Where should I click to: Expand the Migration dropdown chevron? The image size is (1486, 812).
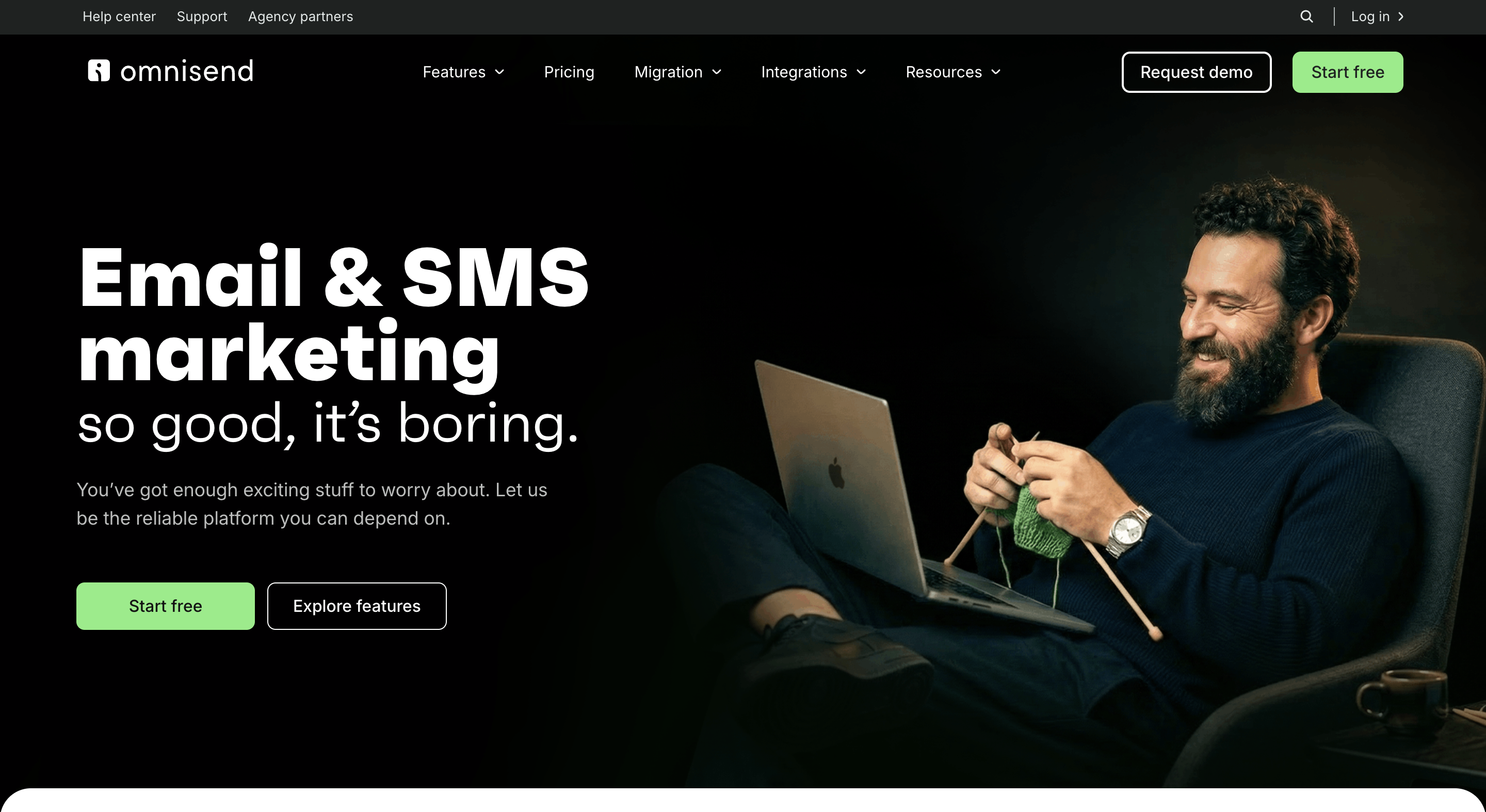[717, 72]
